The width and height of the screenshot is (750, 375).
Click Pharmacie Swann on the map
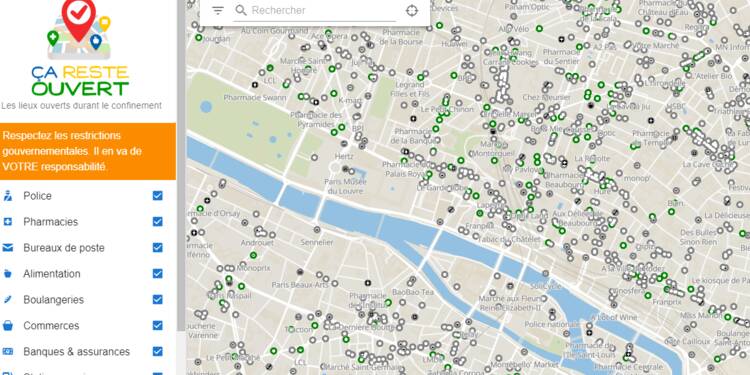point(255,98)
